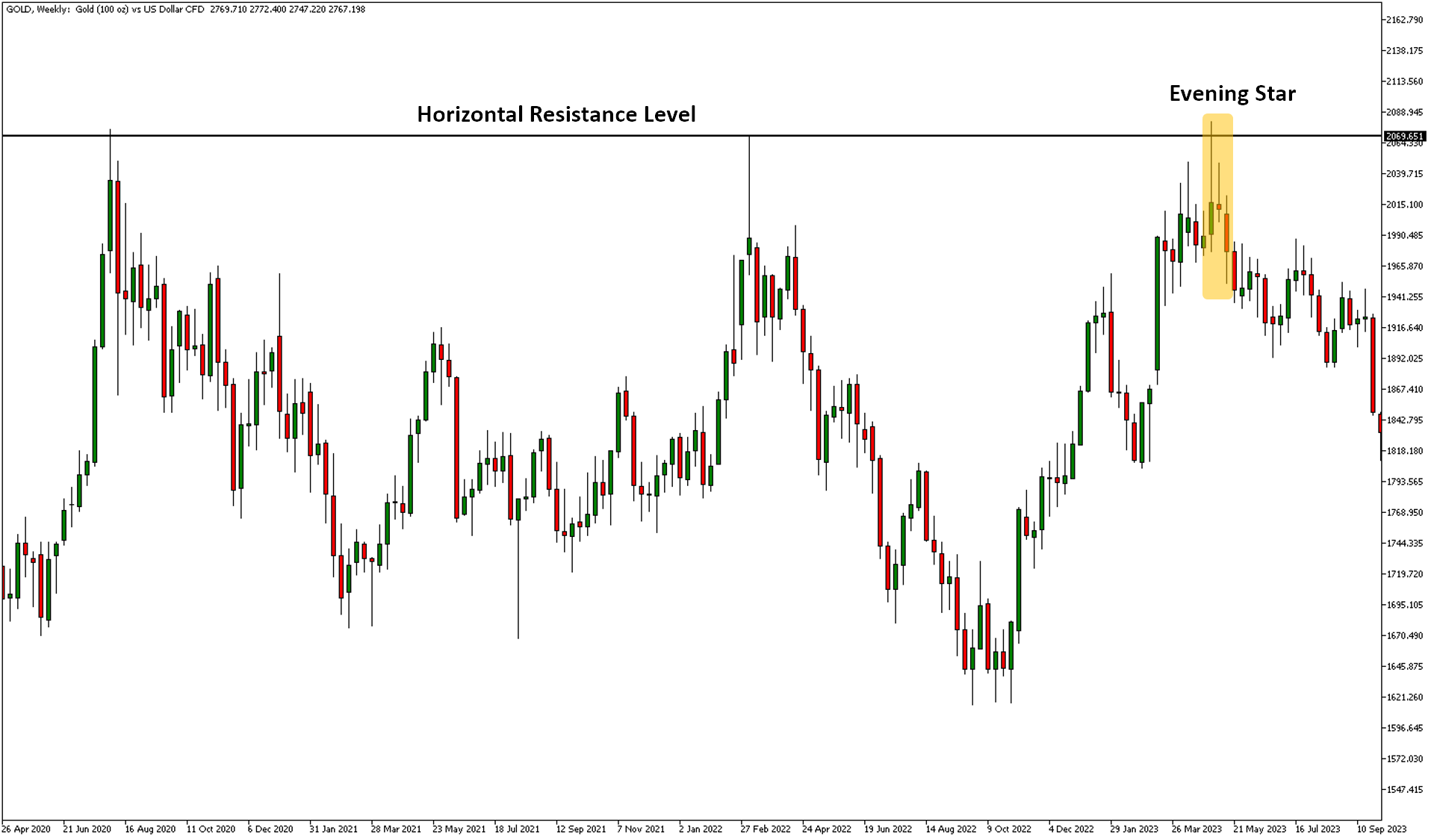
Task: Click the 21 May 2023 date label
Action: [1259, 829]
